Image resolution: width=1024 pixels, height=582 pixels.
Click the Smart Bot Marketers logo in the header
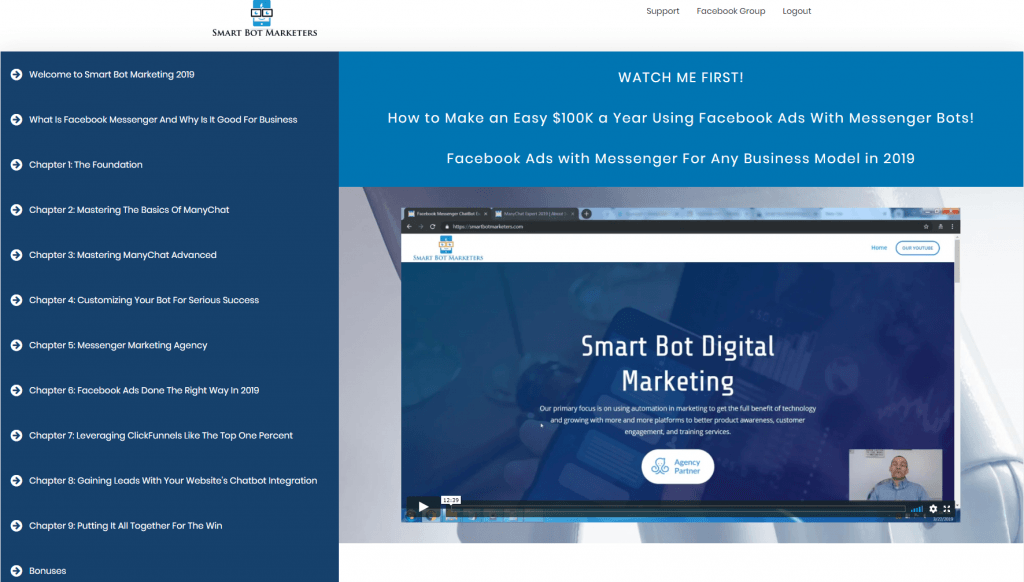click(264, 19)
